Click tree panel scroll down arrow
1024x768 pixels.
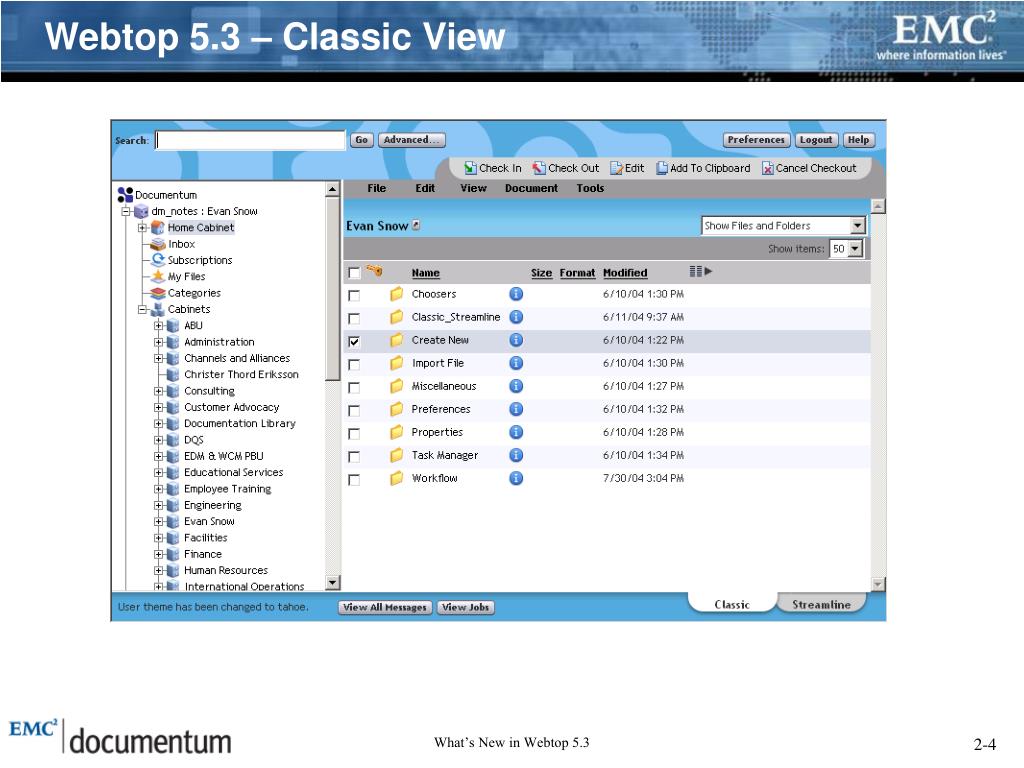[x=332, y=582]
